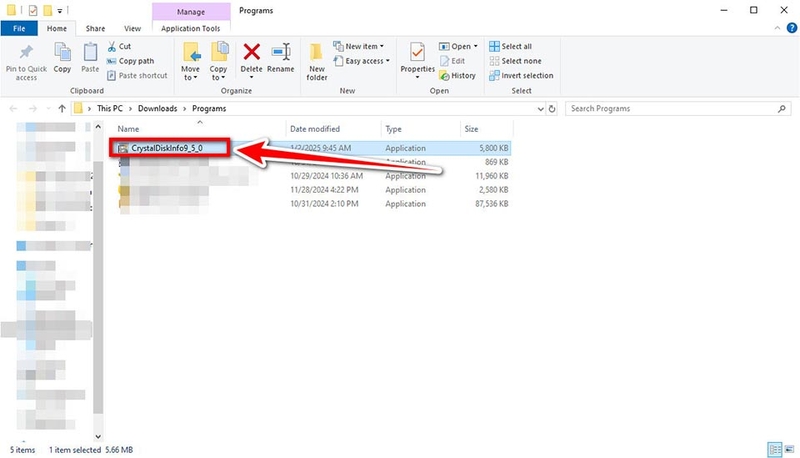This screenshot has width=800, height=458.
Task: Expand the Properties options arrow
Action: tap(417, 77)
